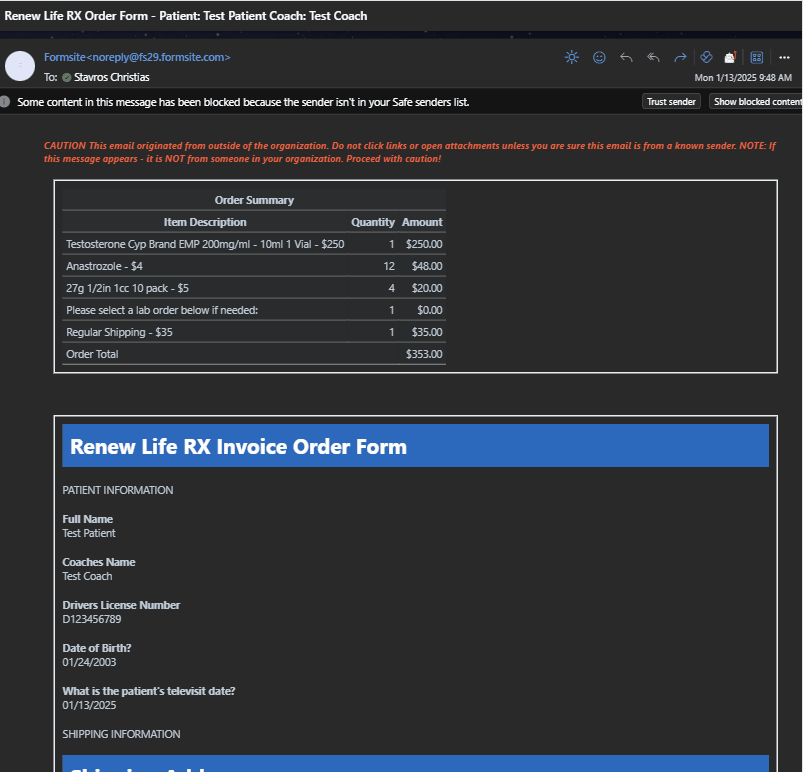Screen dimensions: 803x772
Task: Open the emoji reaction smiley icon
Action: (x=599, y=57)
